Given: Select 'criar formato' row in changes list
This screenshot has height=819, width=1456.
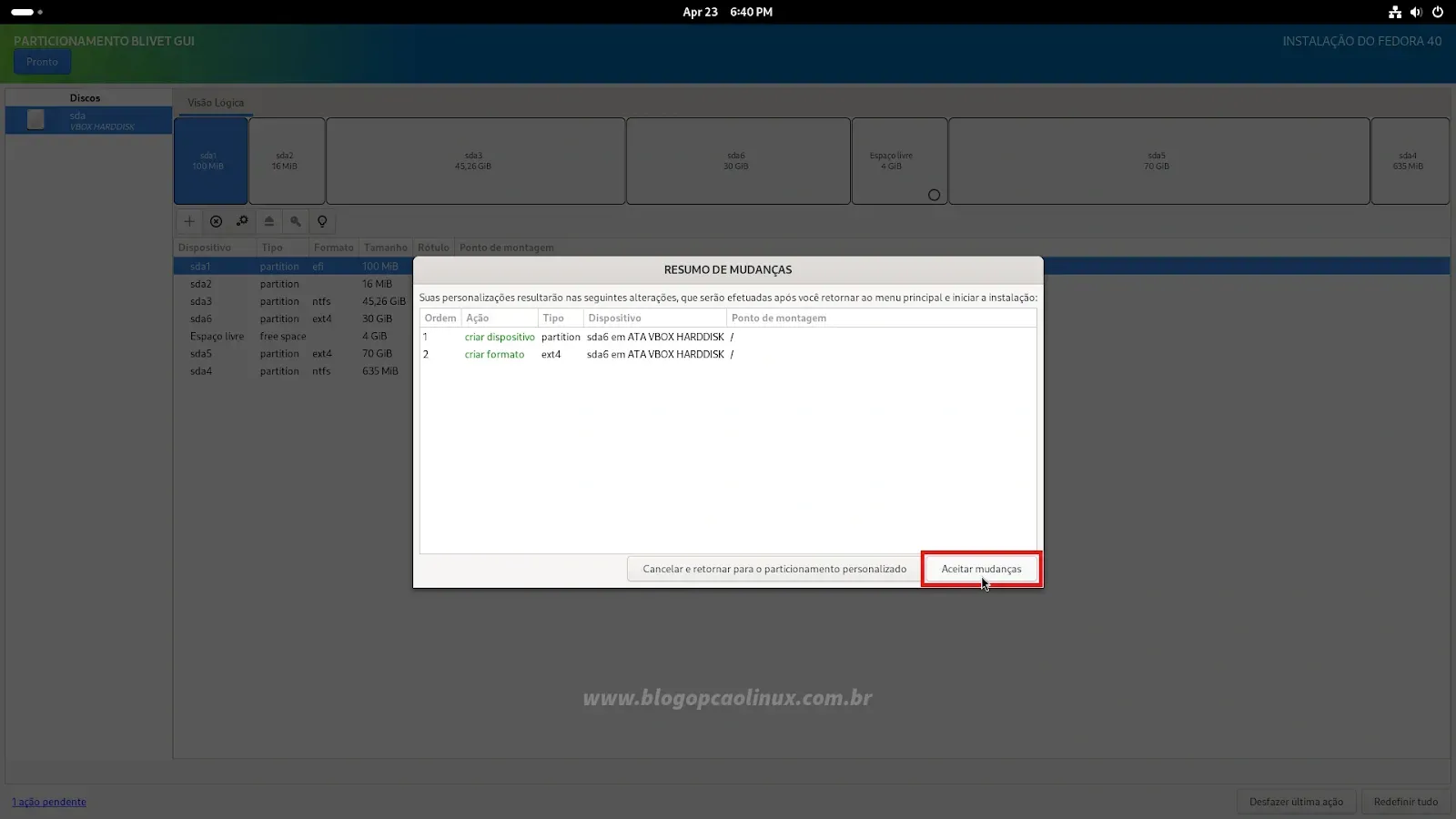Looking at the screenshot, I should [728, 354].
